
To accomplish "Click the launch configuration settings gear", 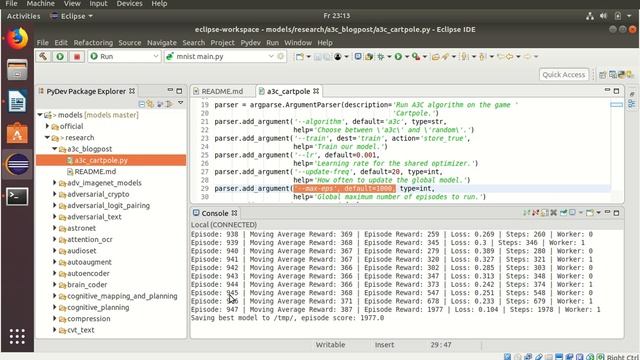I will [280, 56].
